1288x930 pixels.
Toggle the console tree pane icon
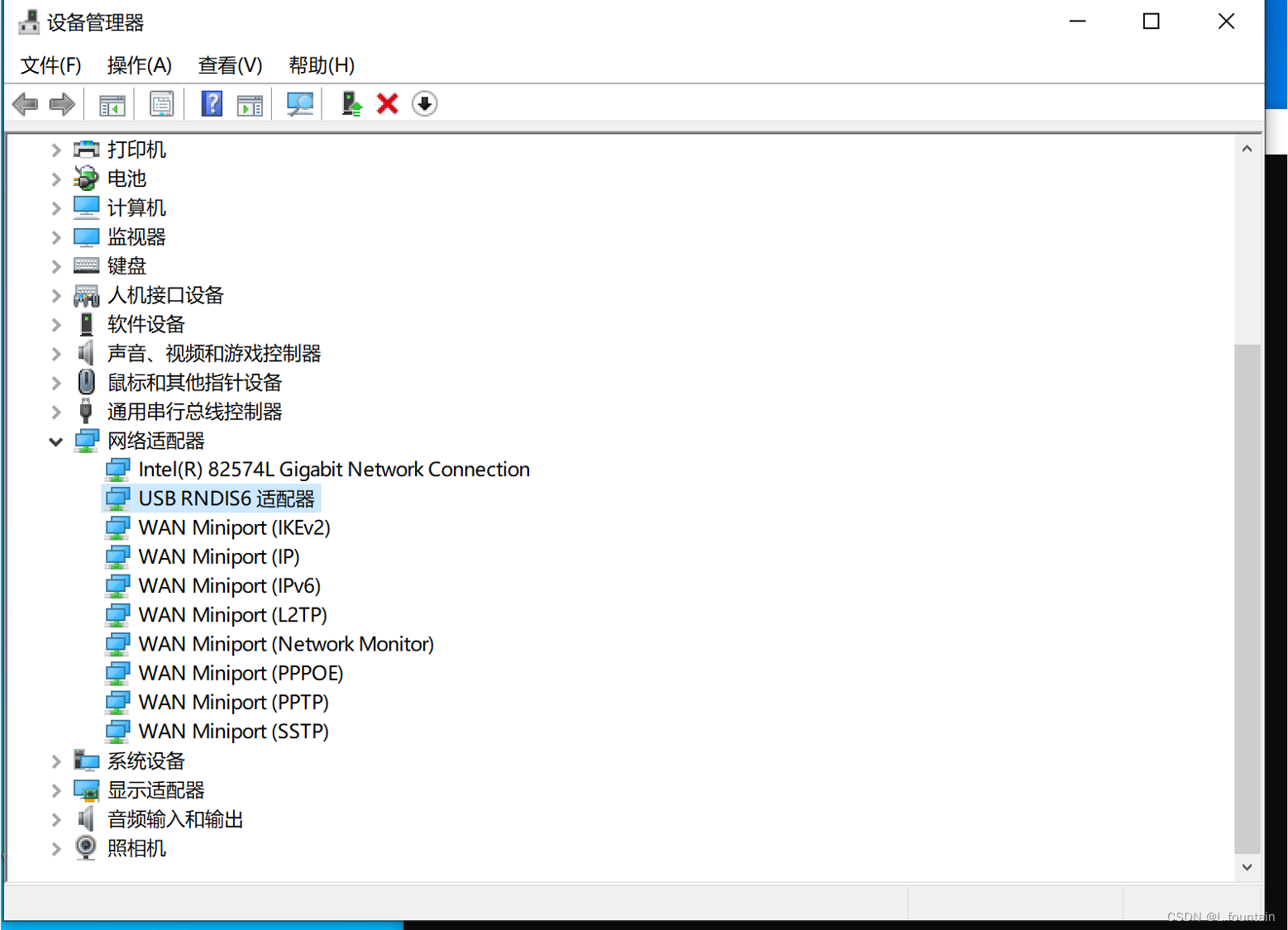point(112,105)
